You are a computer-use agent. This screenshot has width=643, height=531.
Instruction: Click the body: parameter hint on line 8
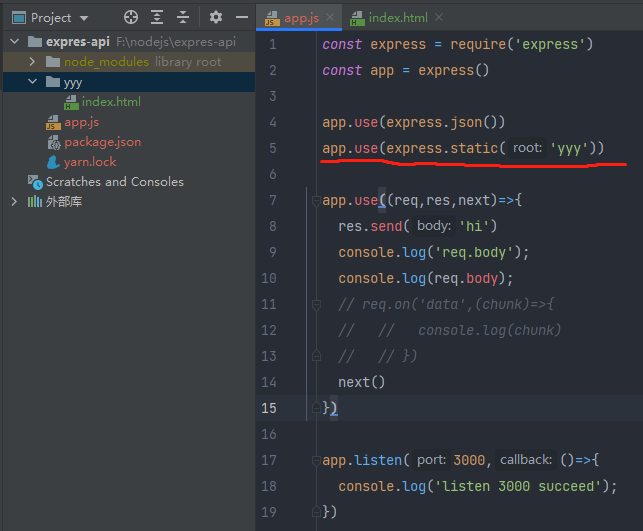tap(434, 226)
